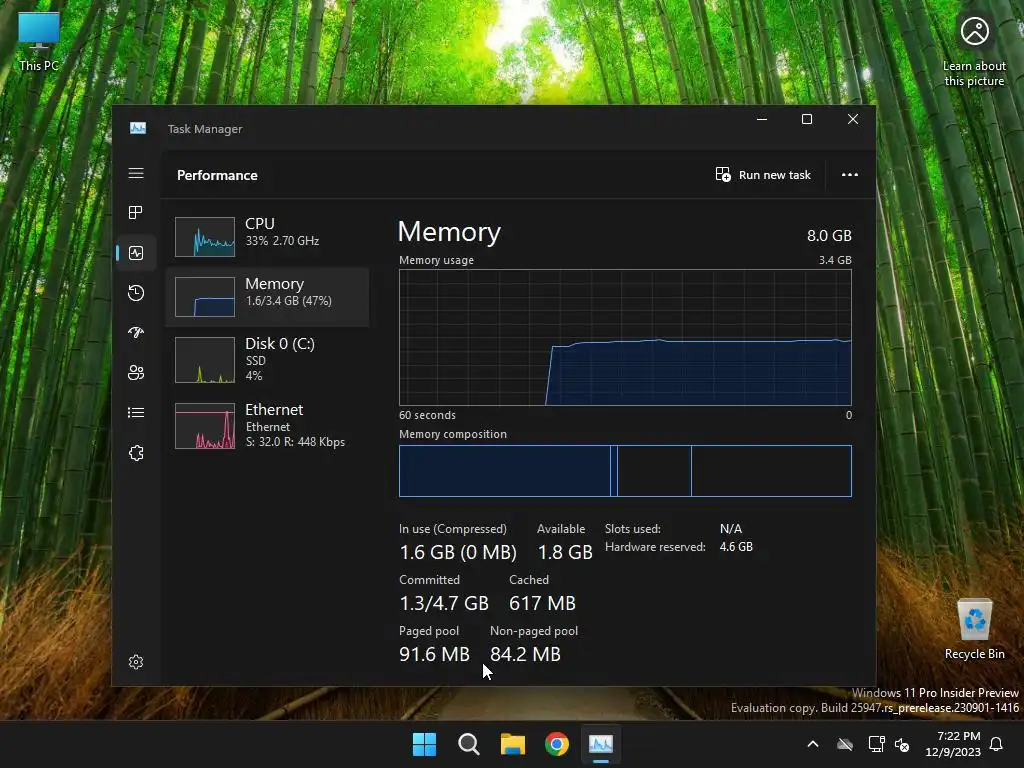The width and height of the screenshot is (1024, 768).
Task: Select the Performance page icon in sidebar
Action: click(x=136, y=253)
